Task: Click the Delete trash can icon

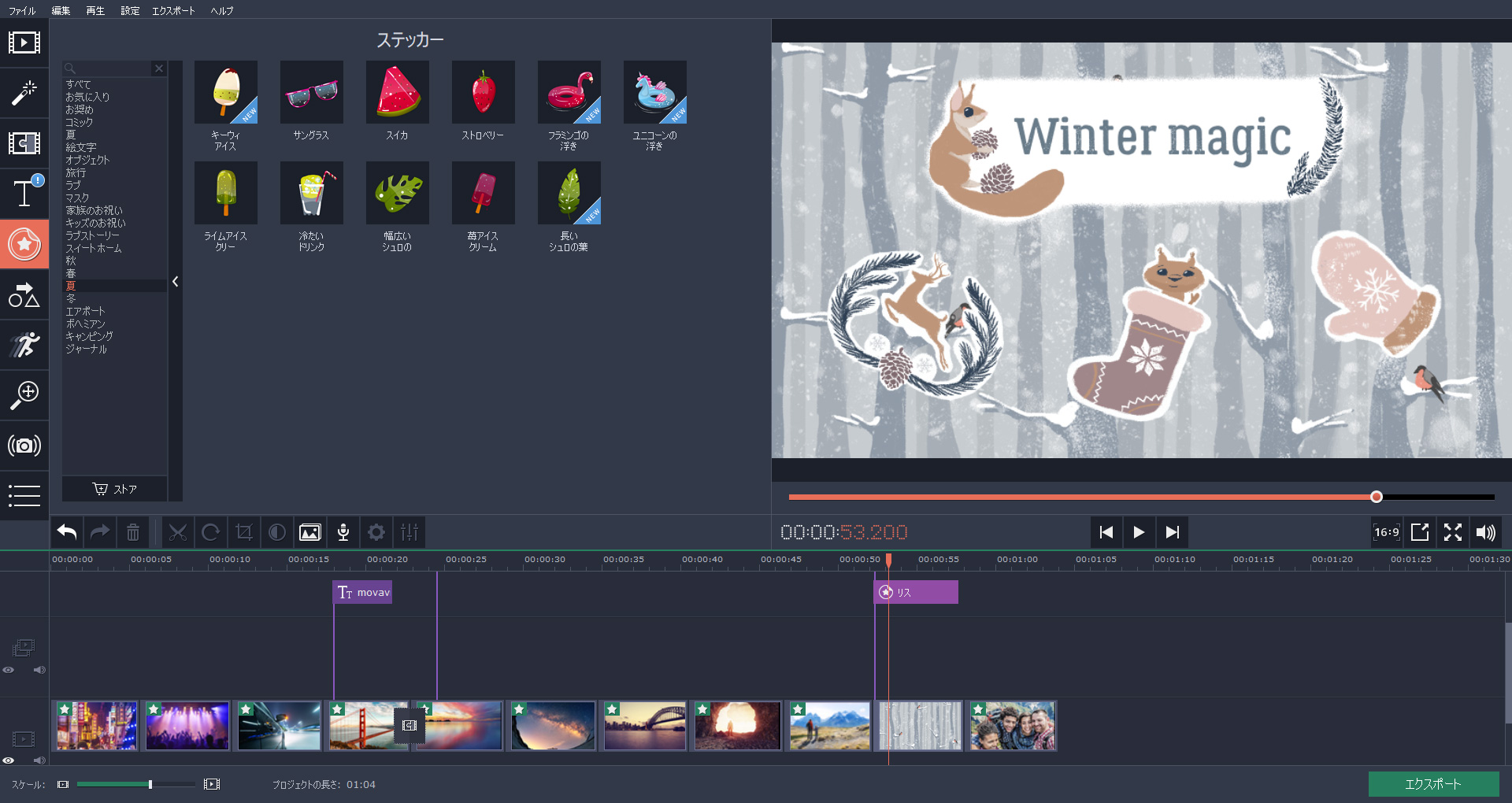Action: [x=133, y=533]
